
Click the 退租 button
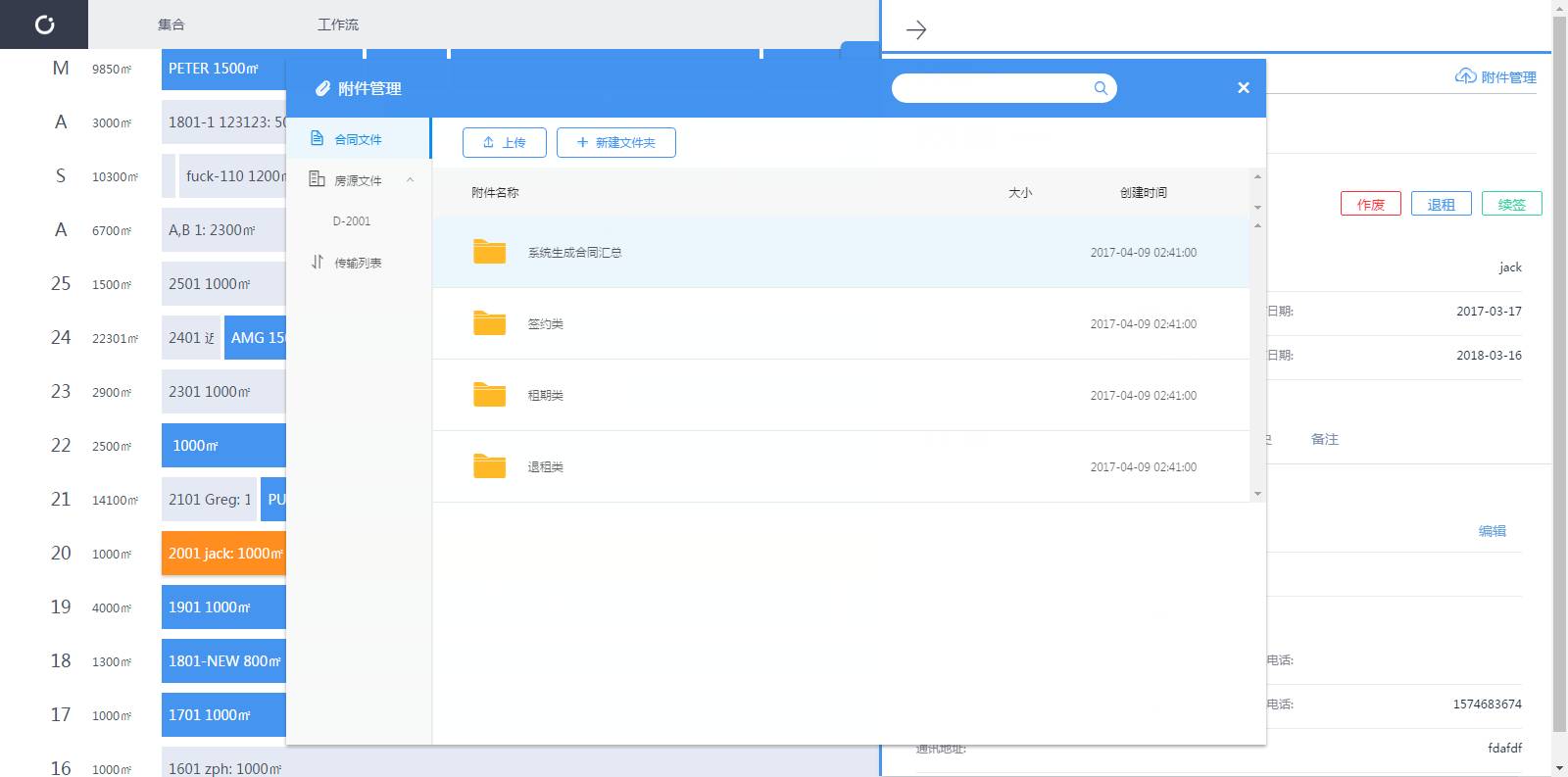coord(1442,204)
